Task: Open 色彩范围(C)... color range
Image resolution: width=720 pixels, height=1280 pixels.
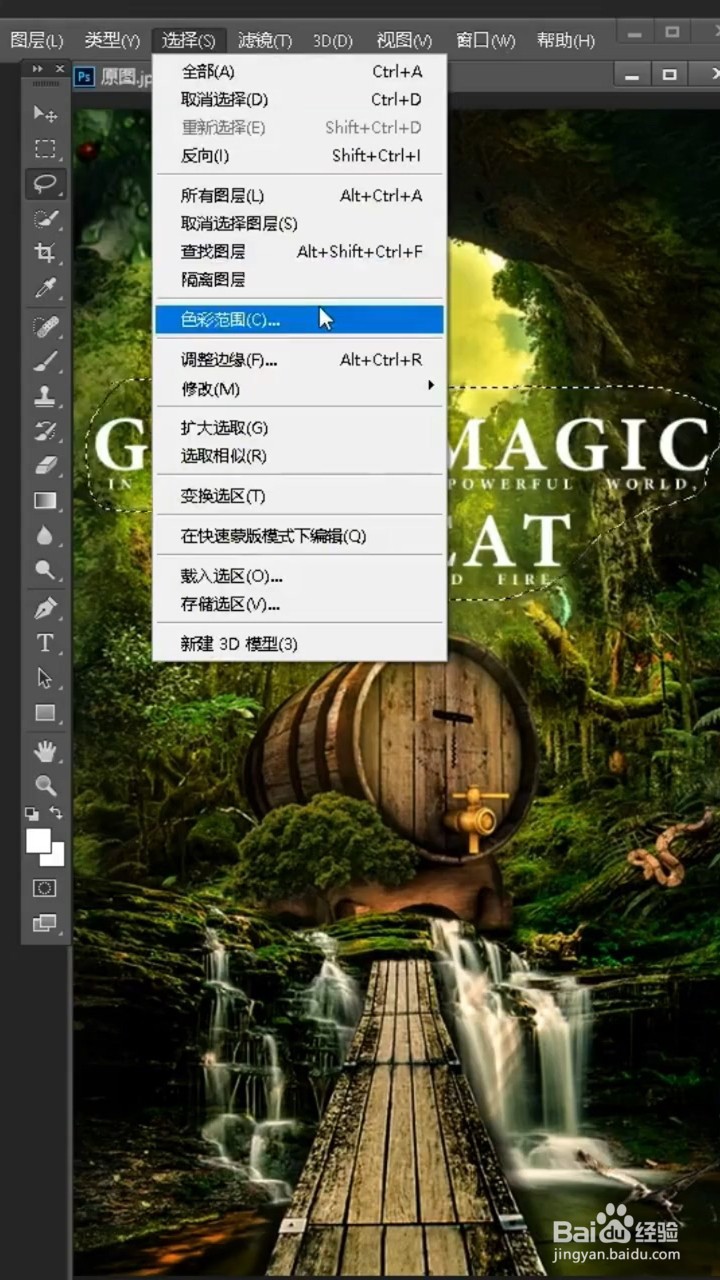Action: pos(299,320)
